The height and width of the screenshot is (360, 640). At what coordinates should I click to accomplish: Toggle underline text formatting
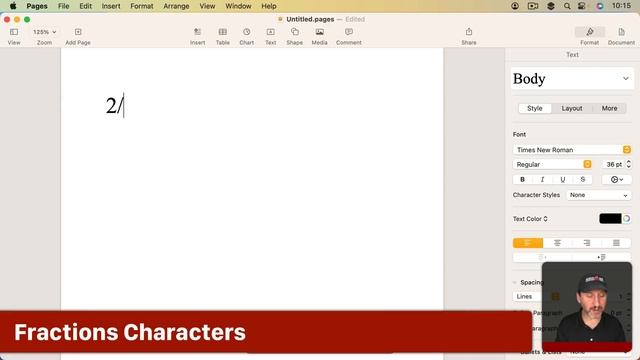tap(562, 180)
